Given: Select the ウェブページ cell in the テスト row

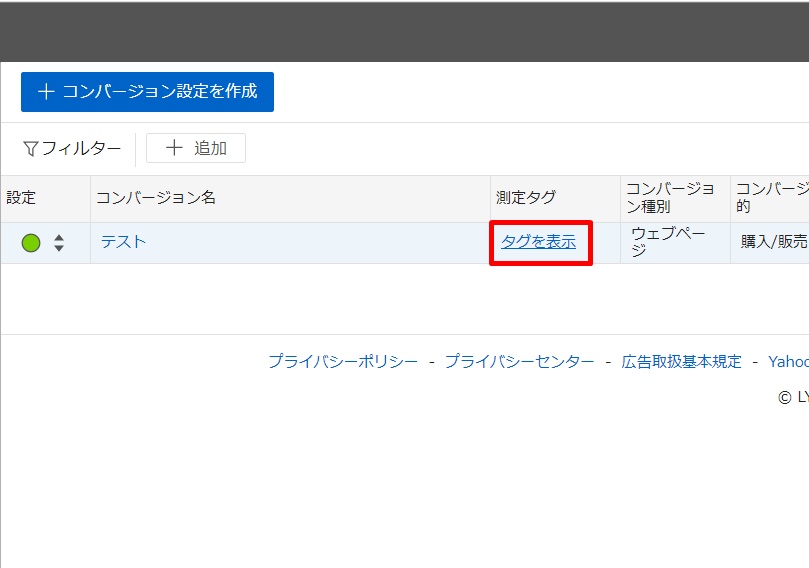Looking at the screenshot, I should point(668,242).
